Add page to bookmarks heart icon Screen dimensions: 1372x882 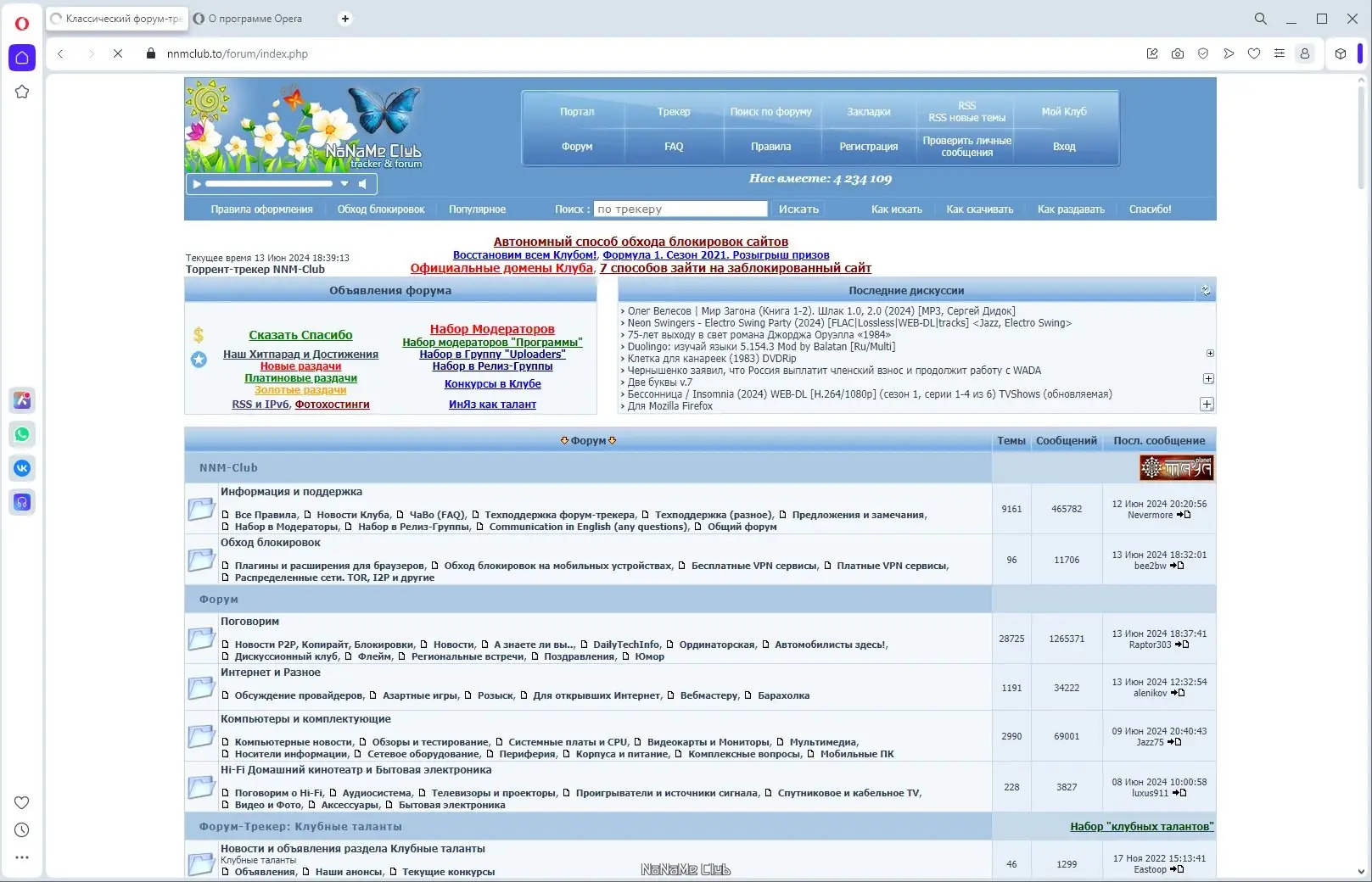[1254, 53]
